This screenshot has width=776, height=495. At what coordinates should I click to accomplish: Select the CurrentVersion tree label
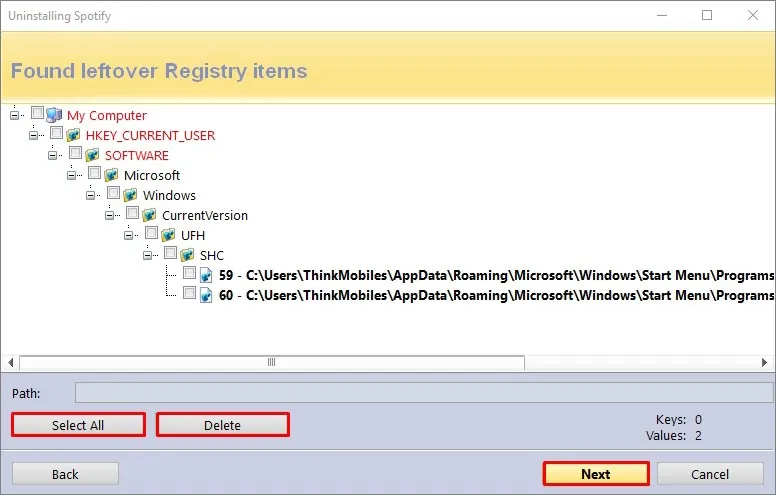click(205, 215)
